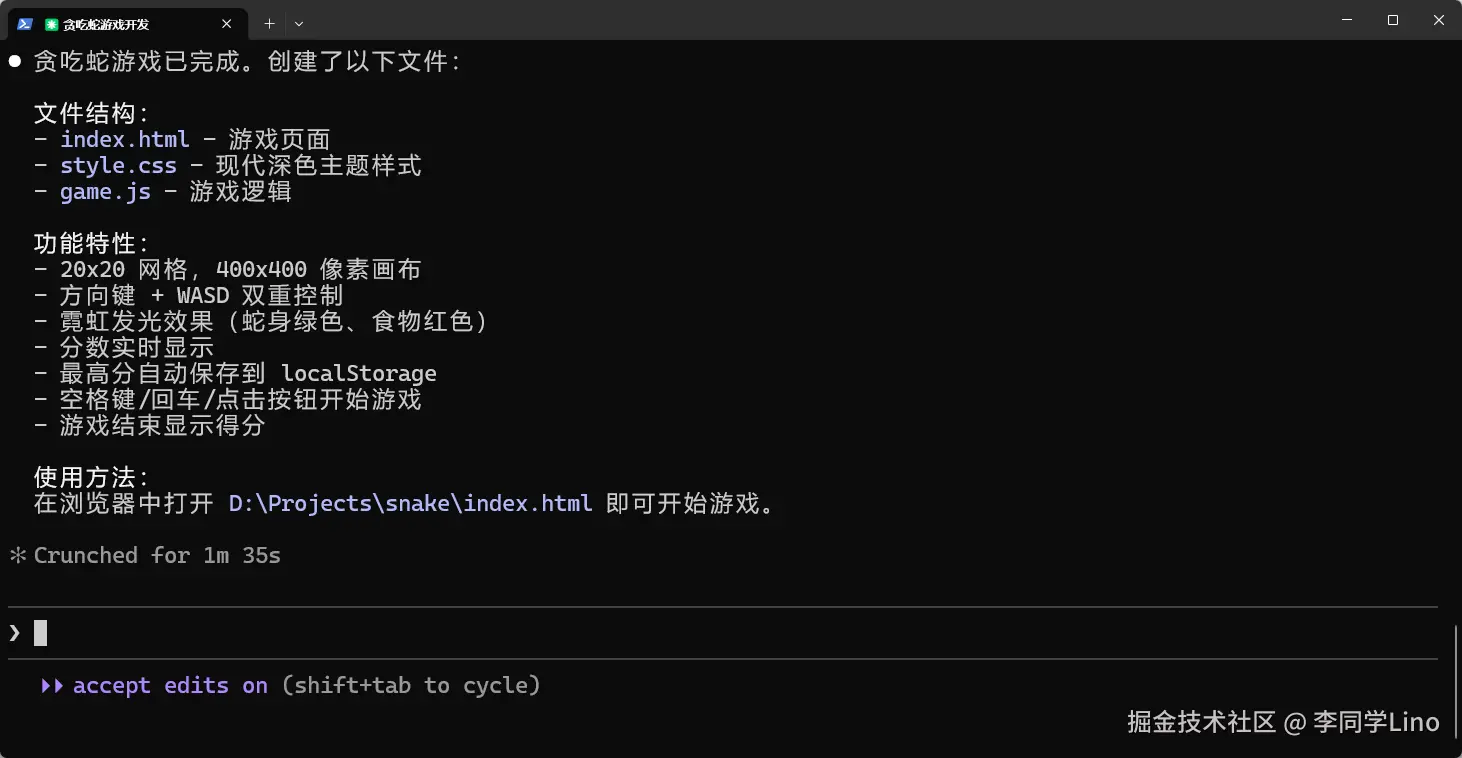Close the 贪吃蛇游戏开发 tab
The image size is (1462, 758).
pos(227,24)
